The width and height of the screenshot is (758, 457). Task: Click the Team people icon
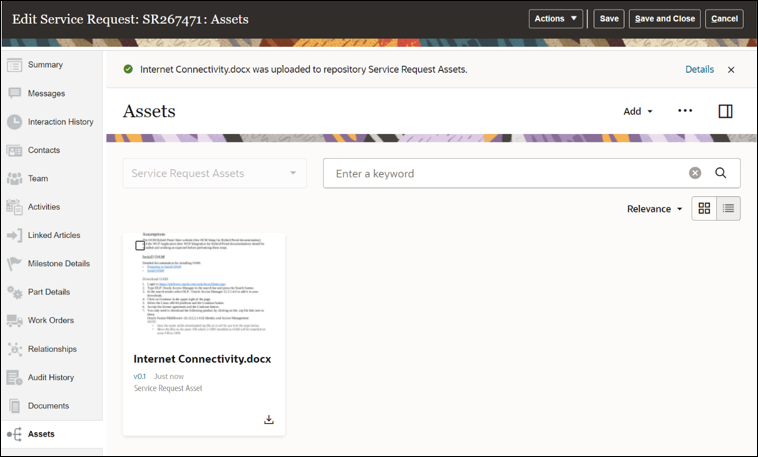pyautogui.click(x=15, y=178)
